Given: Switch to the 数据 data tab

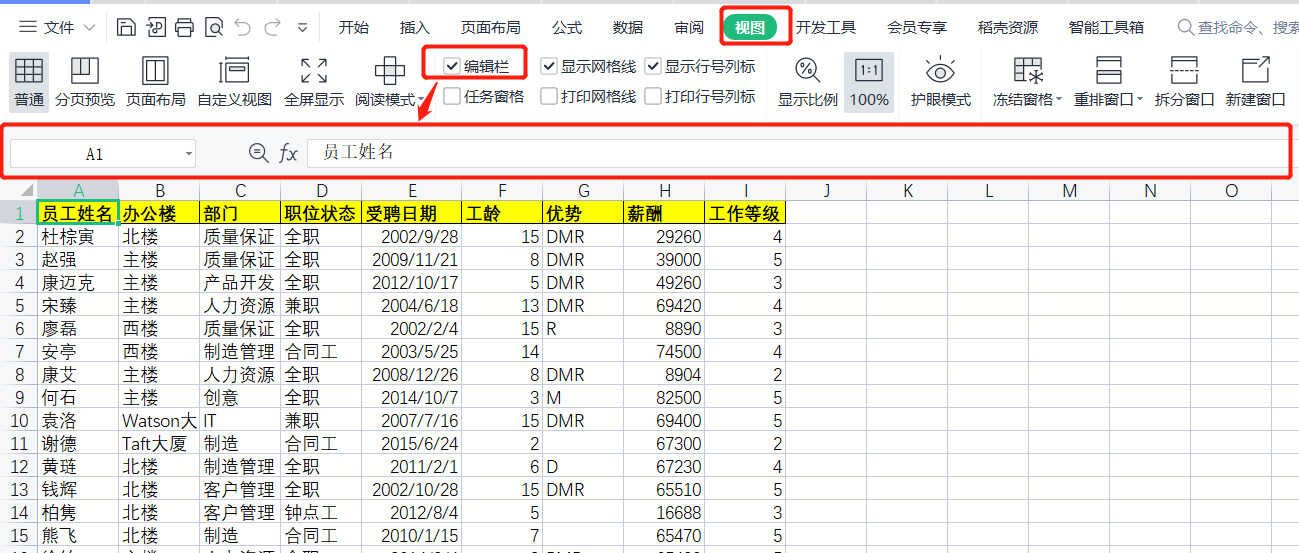Looking at the screenshot, I should click(x=628, y=27).
